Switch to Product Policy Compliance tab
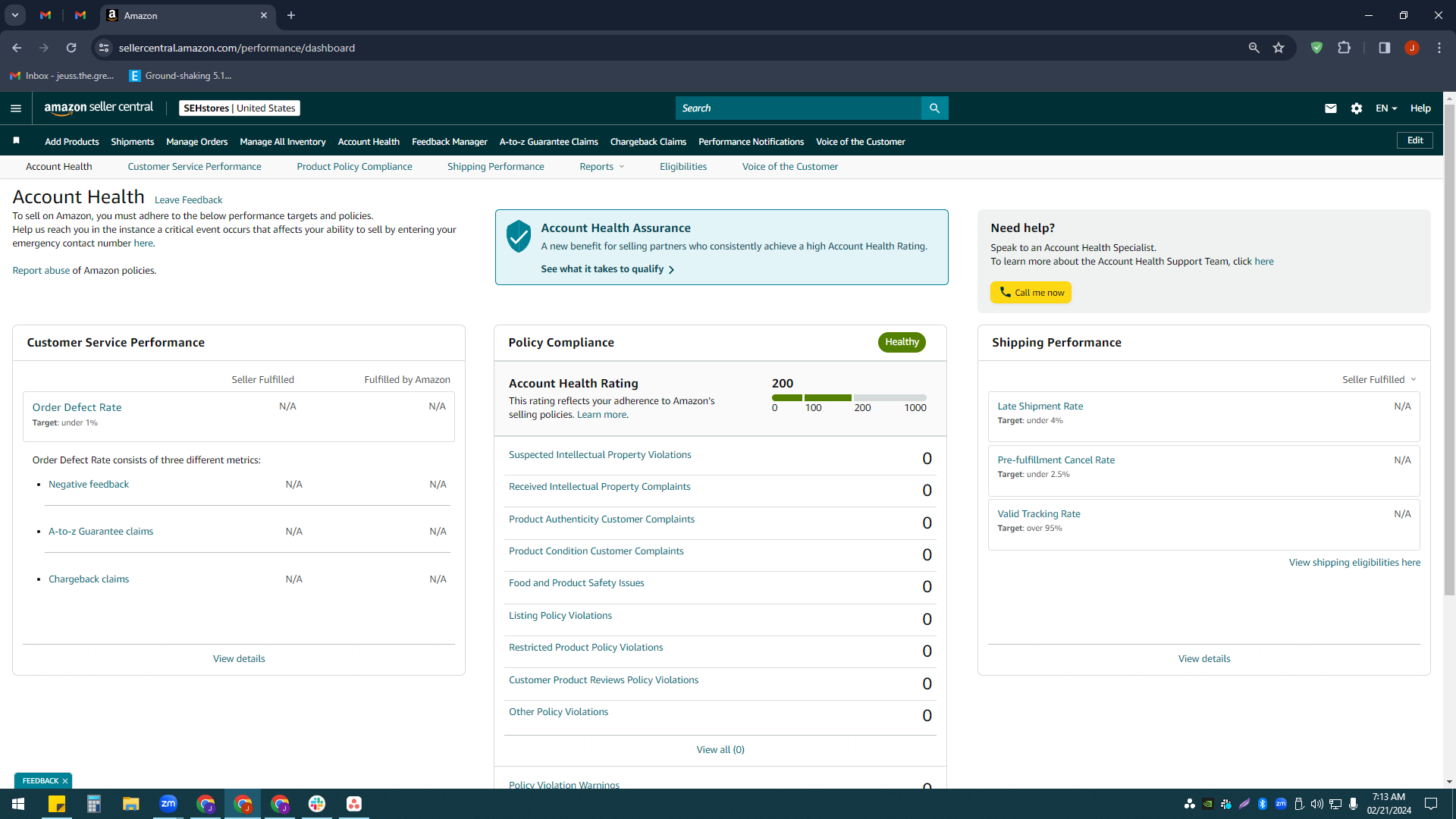This screenshot has height=819, width=1456. 354,167
